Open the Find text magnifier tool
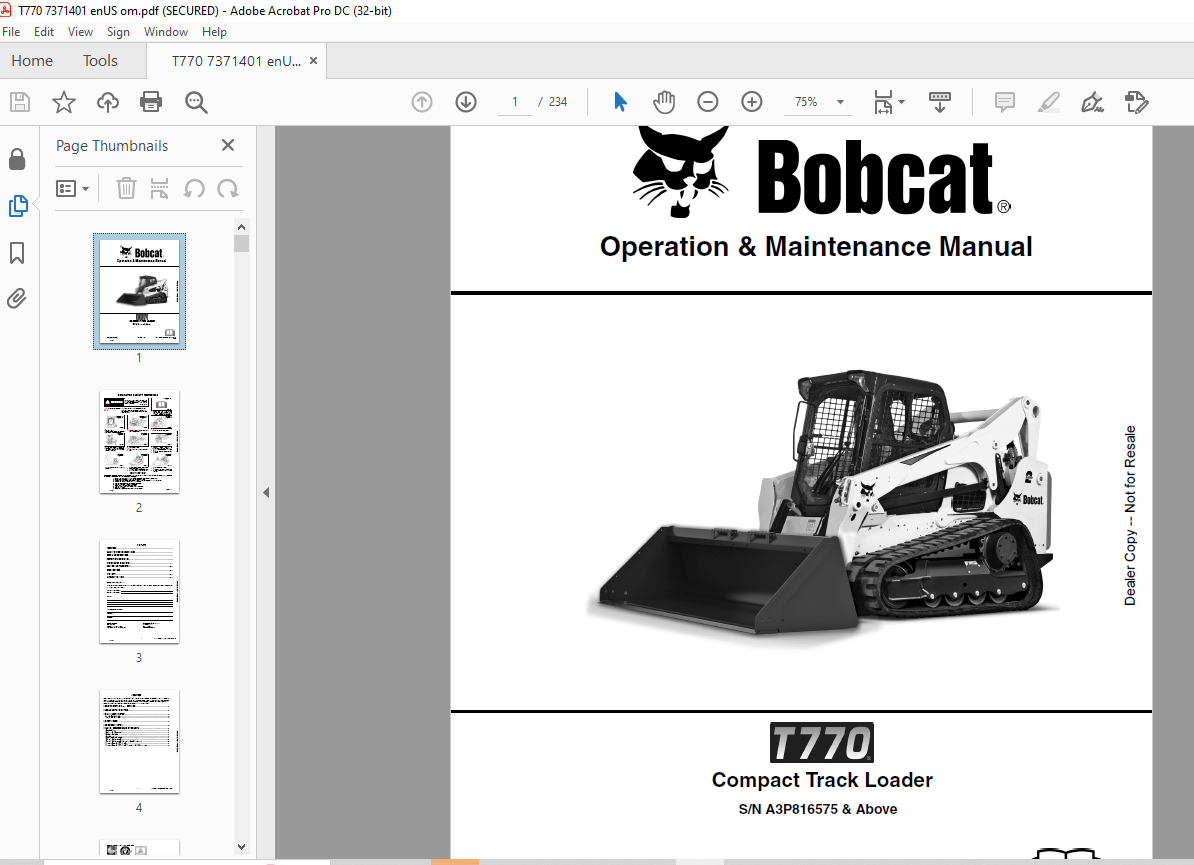 (x=196, y=102)
